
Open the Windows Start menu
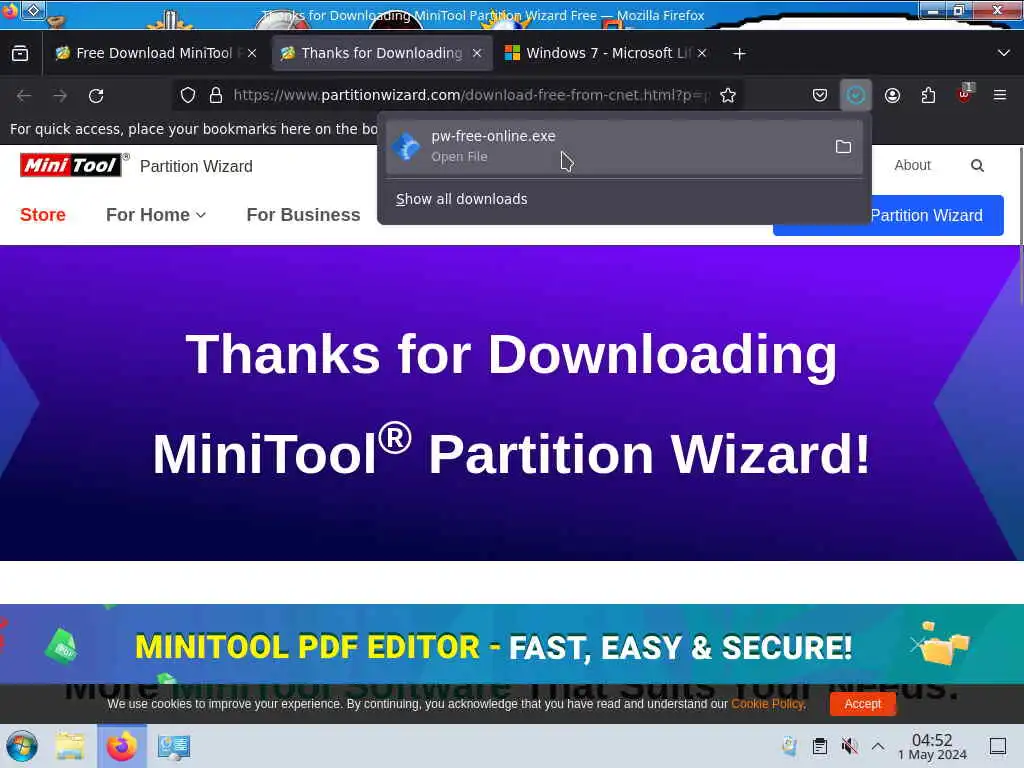pos(22,746)
